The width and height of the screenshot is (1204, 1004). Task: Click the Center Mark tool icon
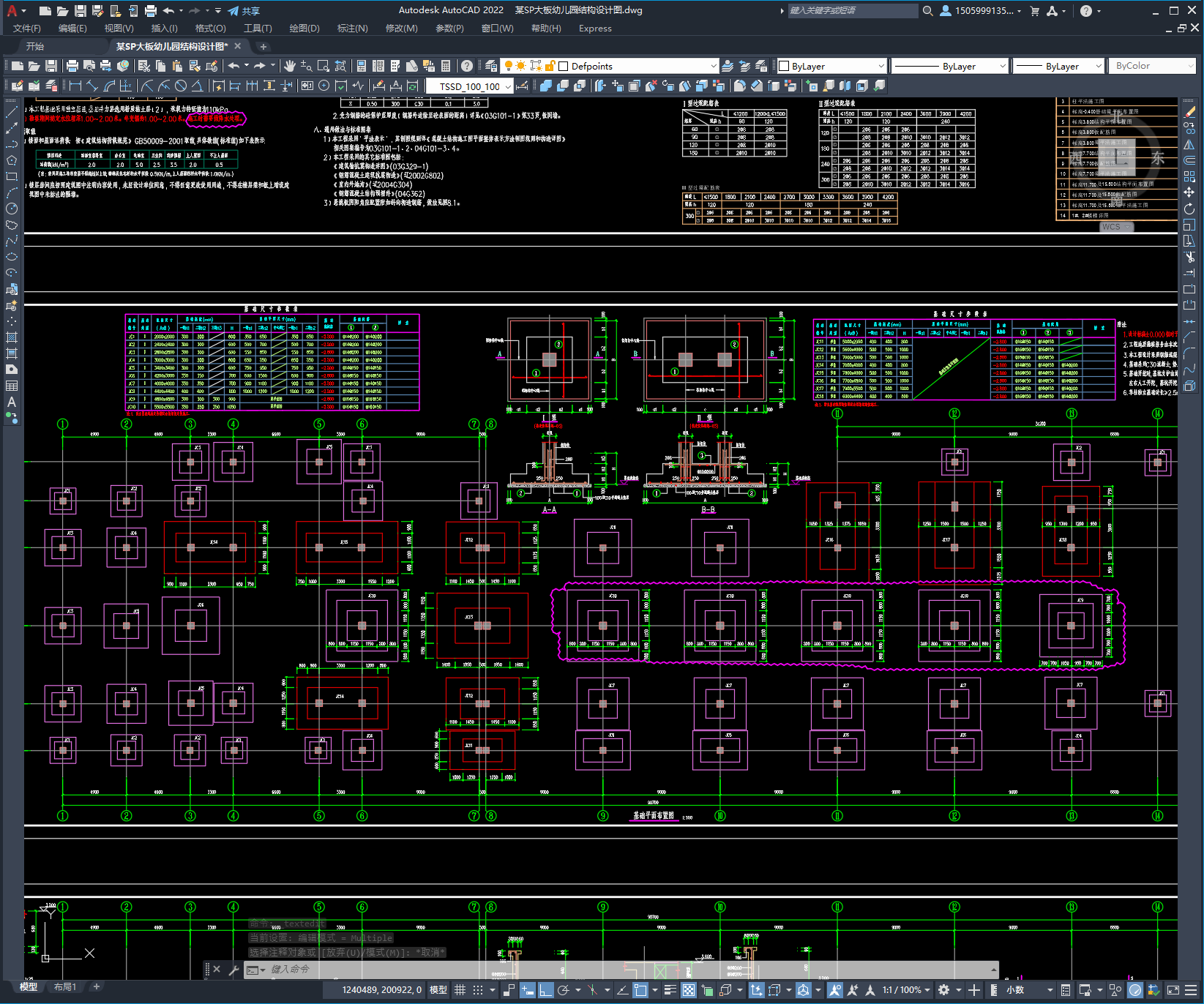click(x=324, y=86)
